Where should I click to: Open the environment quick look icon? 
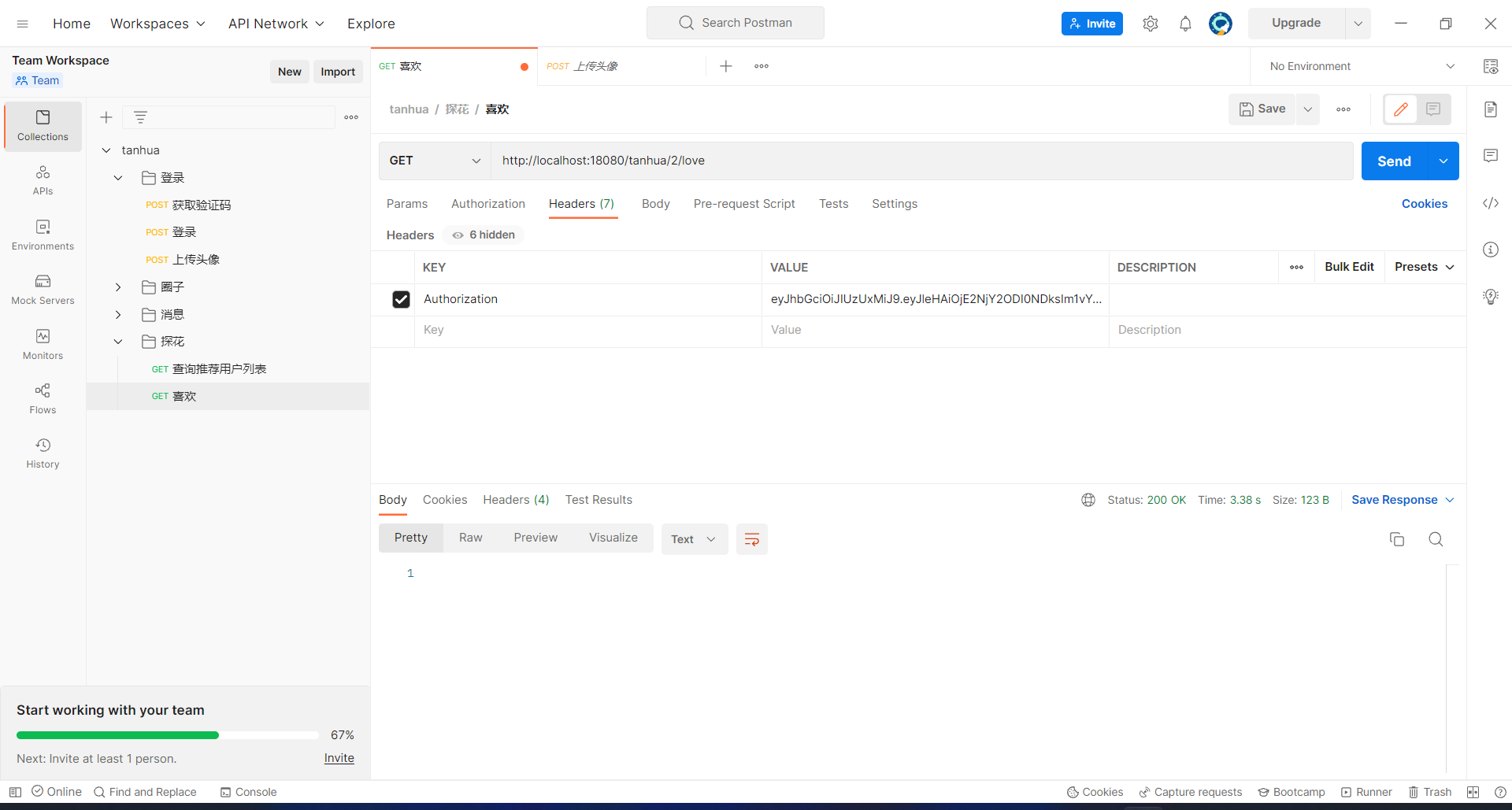(x=1491, y=66)
